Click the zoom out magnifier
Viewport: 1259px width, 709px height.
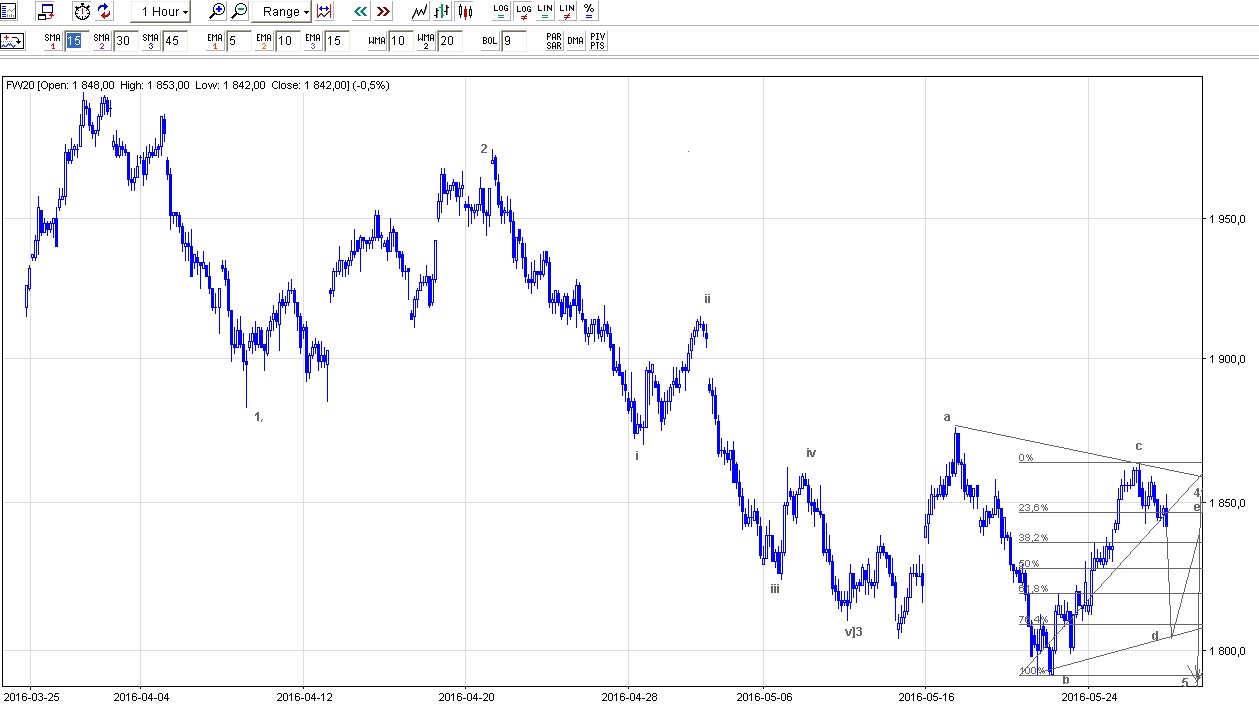pos(239,11)
